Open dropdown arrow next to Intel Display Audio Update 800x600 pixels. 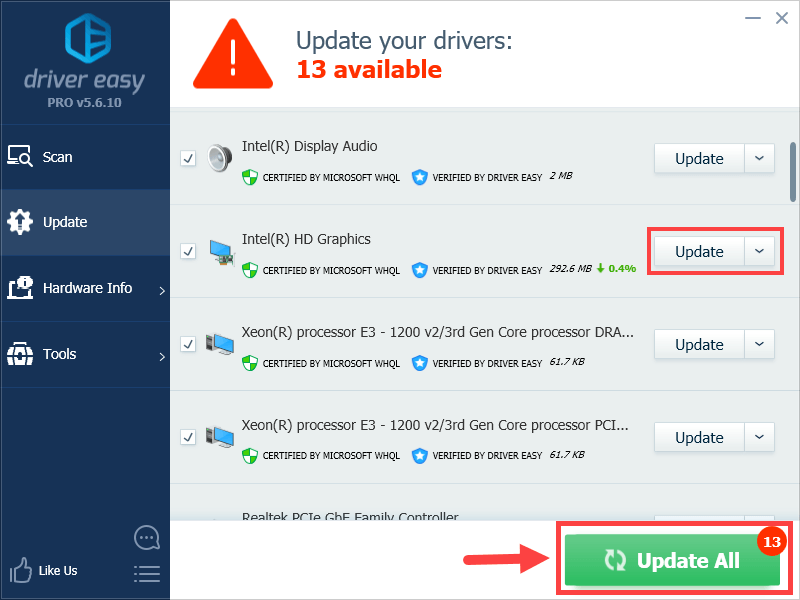(759, 158)
